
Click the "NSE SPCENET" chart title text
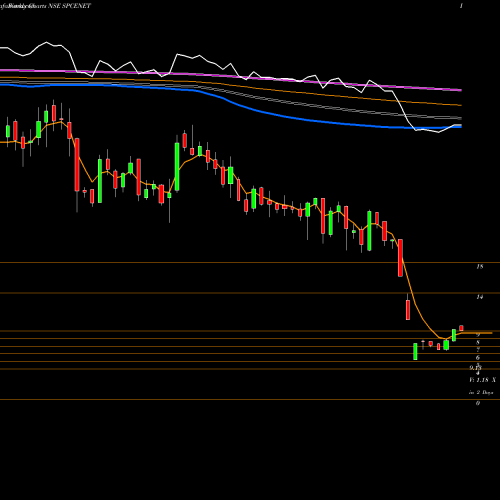(x=69, y=6)
